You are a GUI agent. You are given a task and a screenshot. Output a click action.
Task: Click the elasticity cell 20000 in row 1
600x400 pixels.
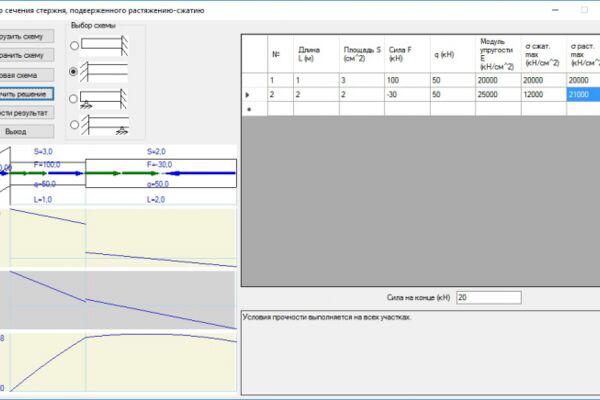498,80
